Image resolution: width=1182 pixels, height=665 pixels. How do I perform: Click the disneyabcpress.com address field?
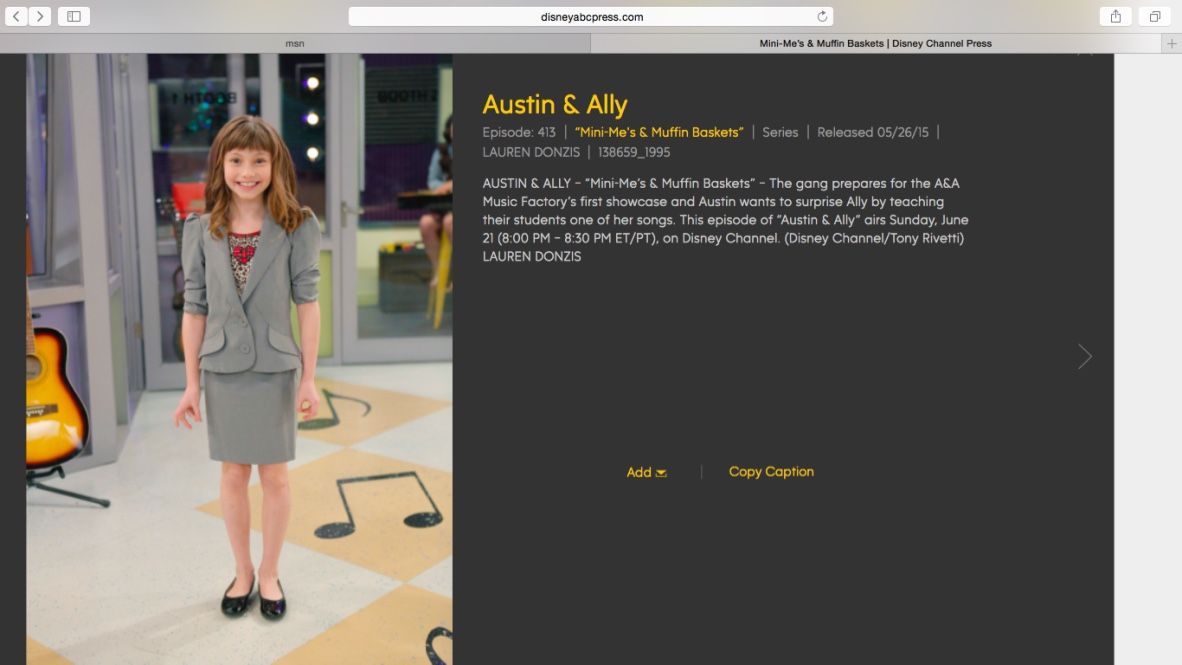coord(591,17)
